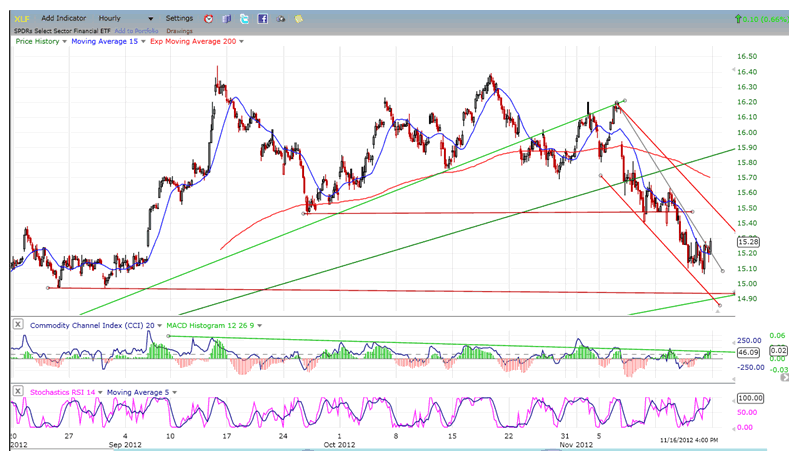The image size is (795, 465).
Task: Click the 15.28 current price marker
Action: (746, 241)
